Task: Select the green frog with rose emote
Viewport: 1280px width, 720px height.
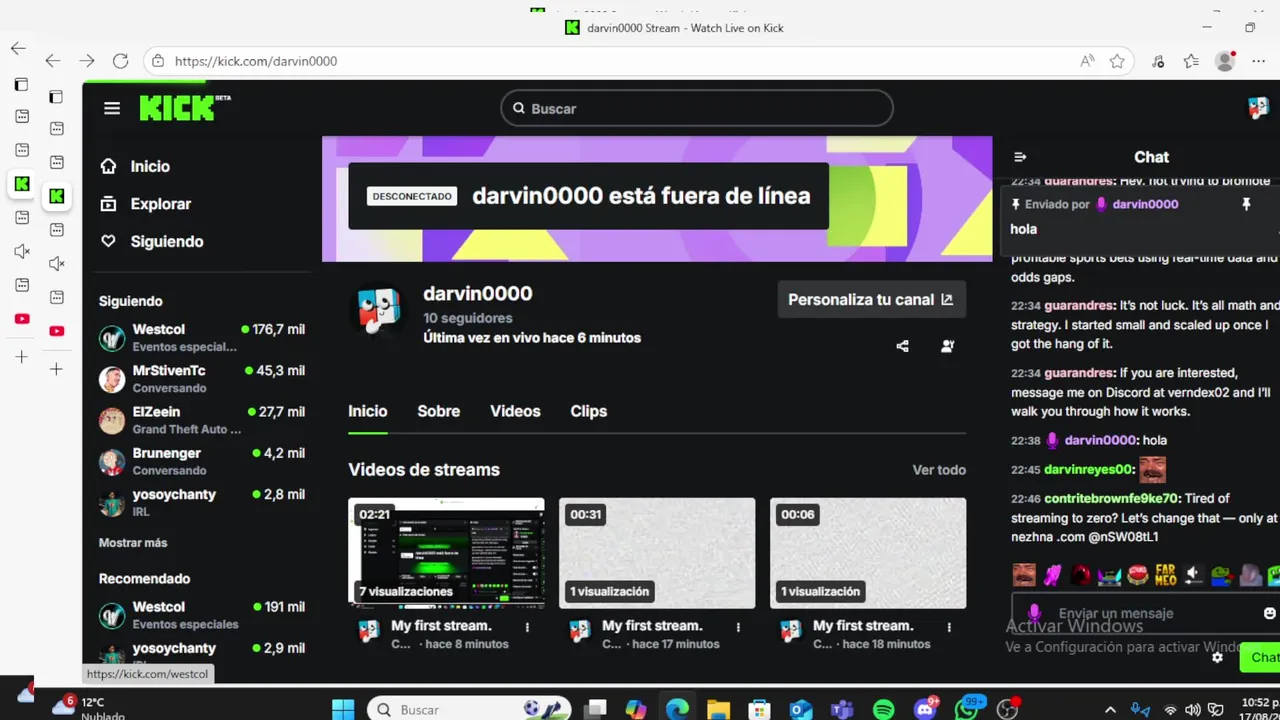Action: 1222,575
